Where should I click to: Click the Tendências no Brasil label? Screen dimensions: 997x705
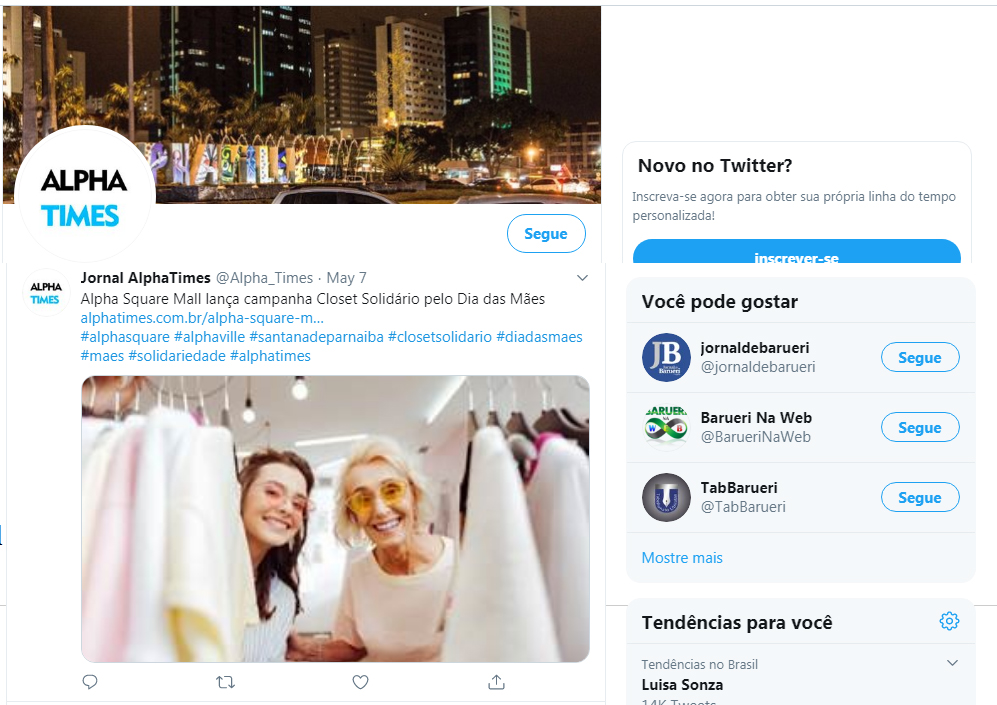pyautogui.click(x=699, y=664)
